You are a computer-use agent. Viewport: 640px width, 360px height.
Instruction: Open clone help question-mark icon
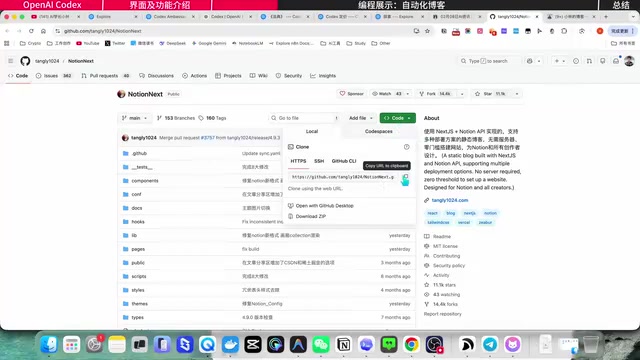point(407,147)
